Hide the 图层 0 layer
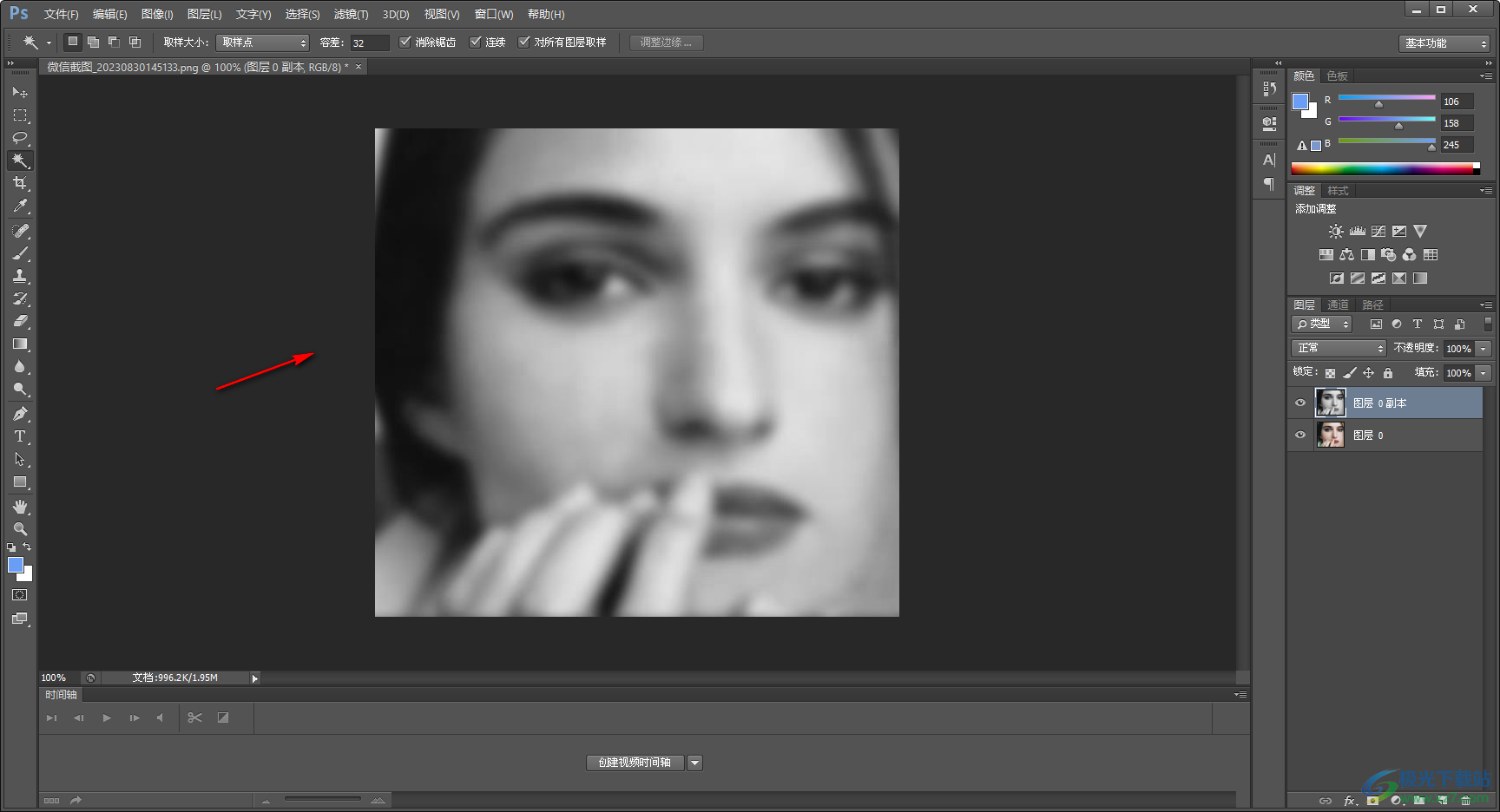The width and height of the screenshot is (1500, 812). (x=1299, y=435)
